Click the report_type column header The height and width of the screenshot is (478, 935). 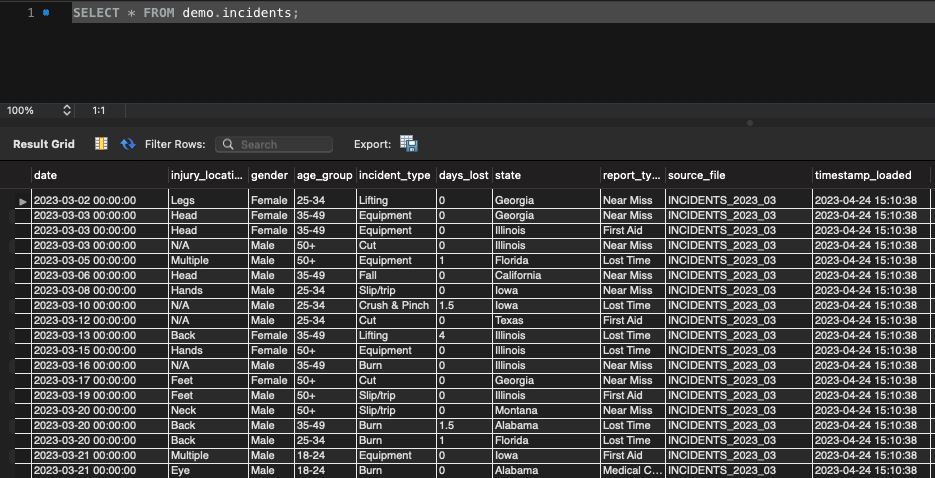click(x=633, y=175)
